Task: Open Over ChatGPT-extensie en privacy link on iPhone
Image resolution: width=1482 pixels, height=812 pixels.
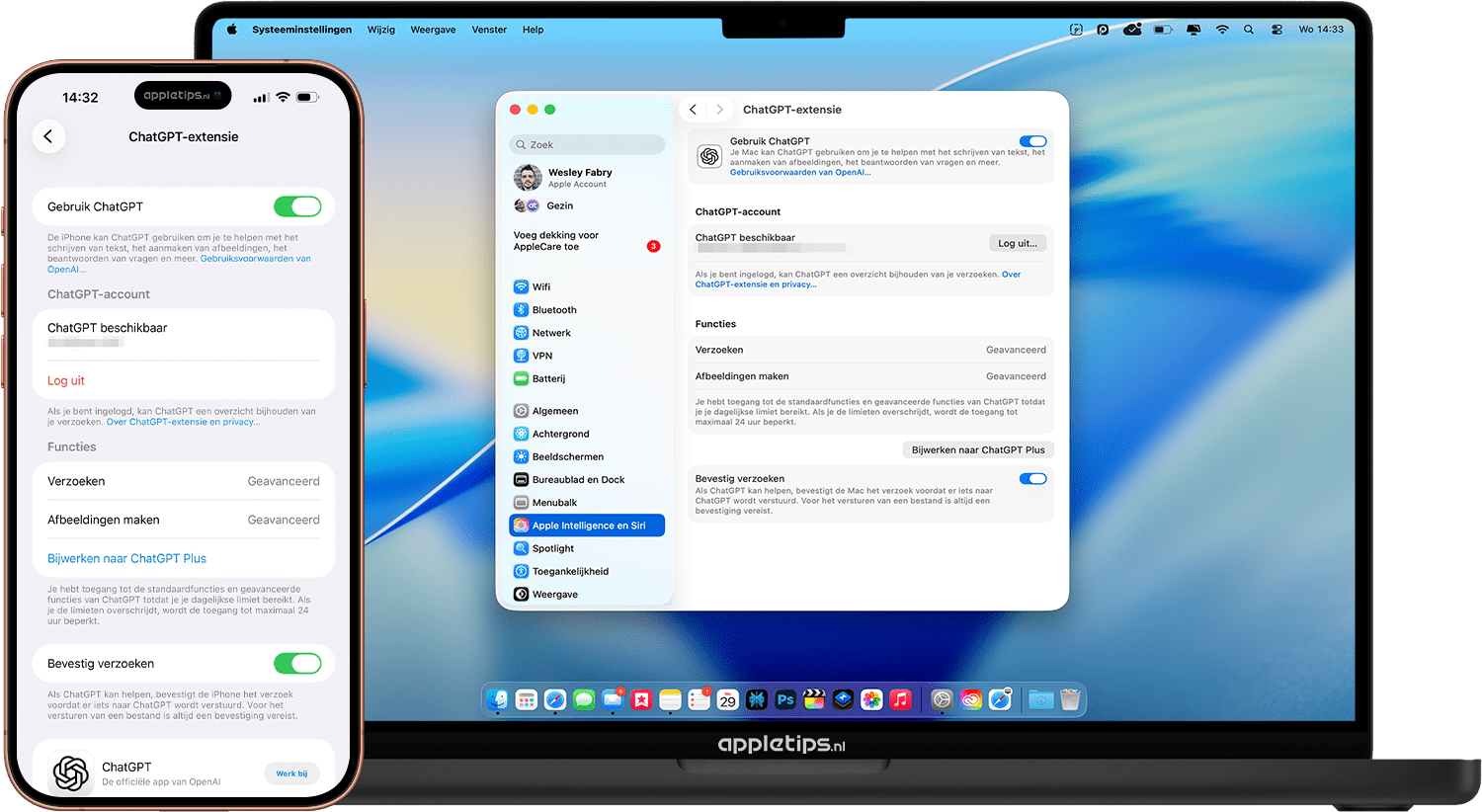Action: pos(183,422)
